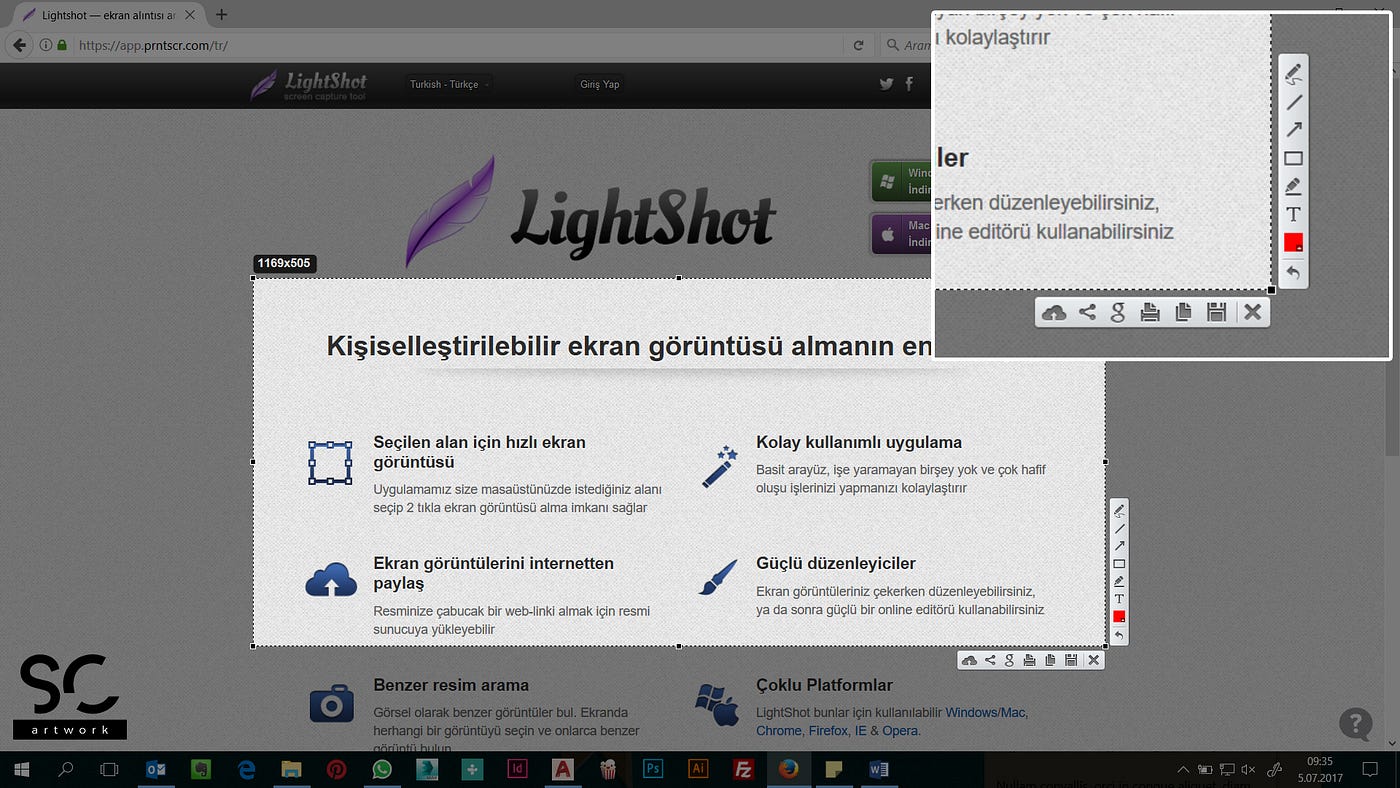Activate the Text tool
Viewport: 1400px width, 788px height.
(1293, 213)
